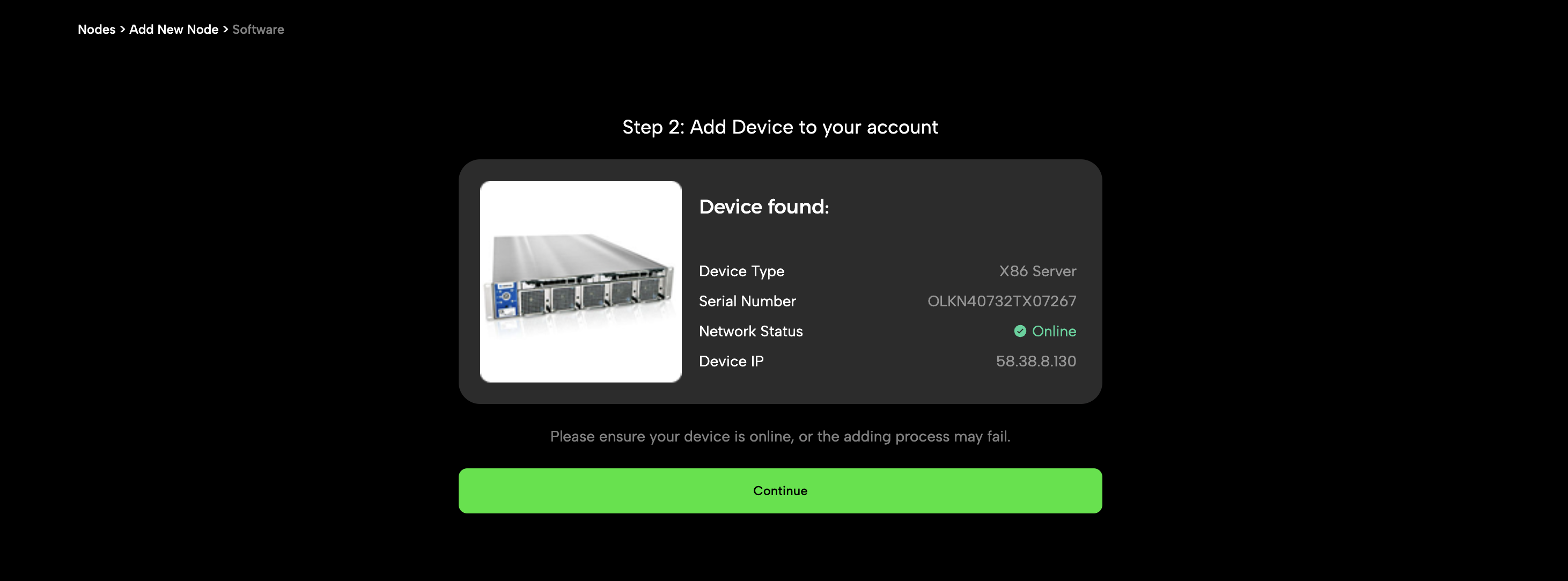Click the Step 2 heading text
This screenshot has width=1568, height=581.
pyautogui.click(x=780, y=127)
